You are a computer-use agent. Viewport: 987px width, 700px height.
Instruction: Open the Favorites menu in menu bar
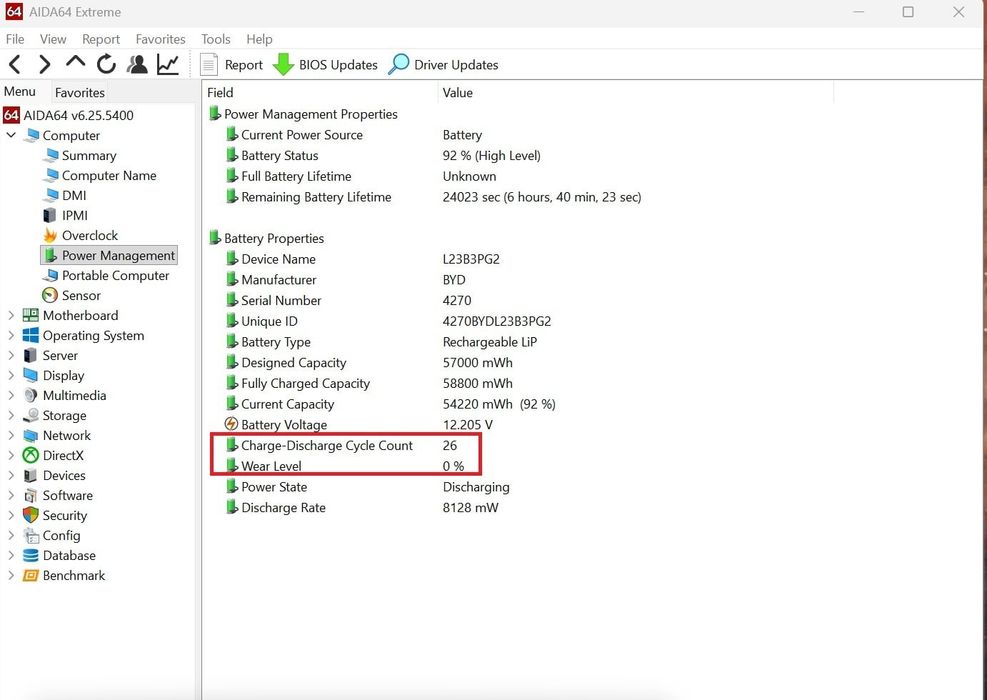[161, 39]
